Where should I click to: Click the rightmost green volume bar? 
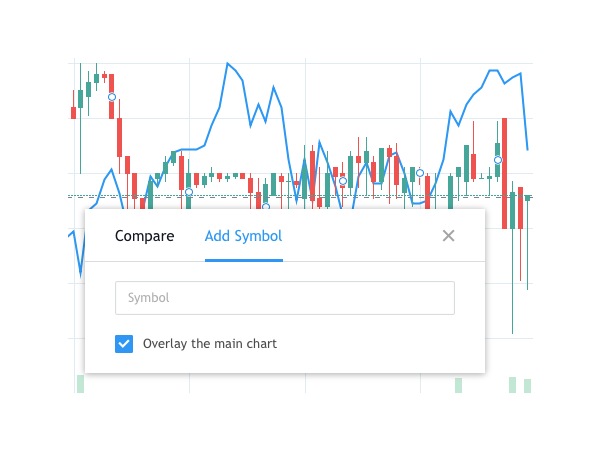click(x=527, y=386)
